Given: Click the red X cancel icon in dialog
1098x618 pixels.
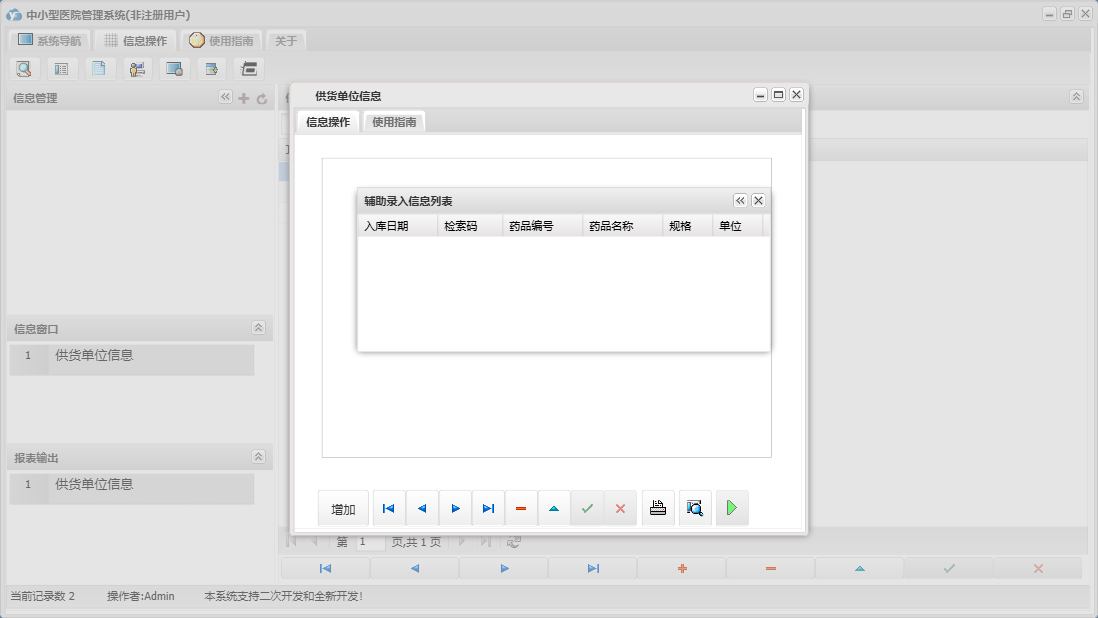Looking at the screenshot, I should pos(620,508).
